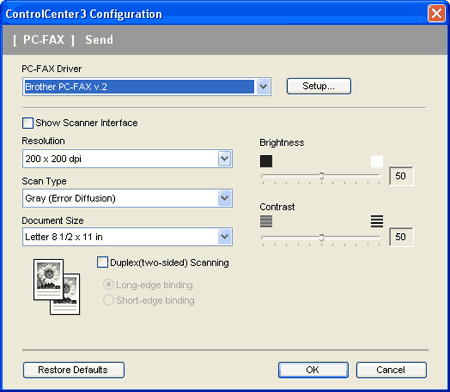Click the Resolution label text
Screen dimensions: 450x392
click(x=43, y=141)
